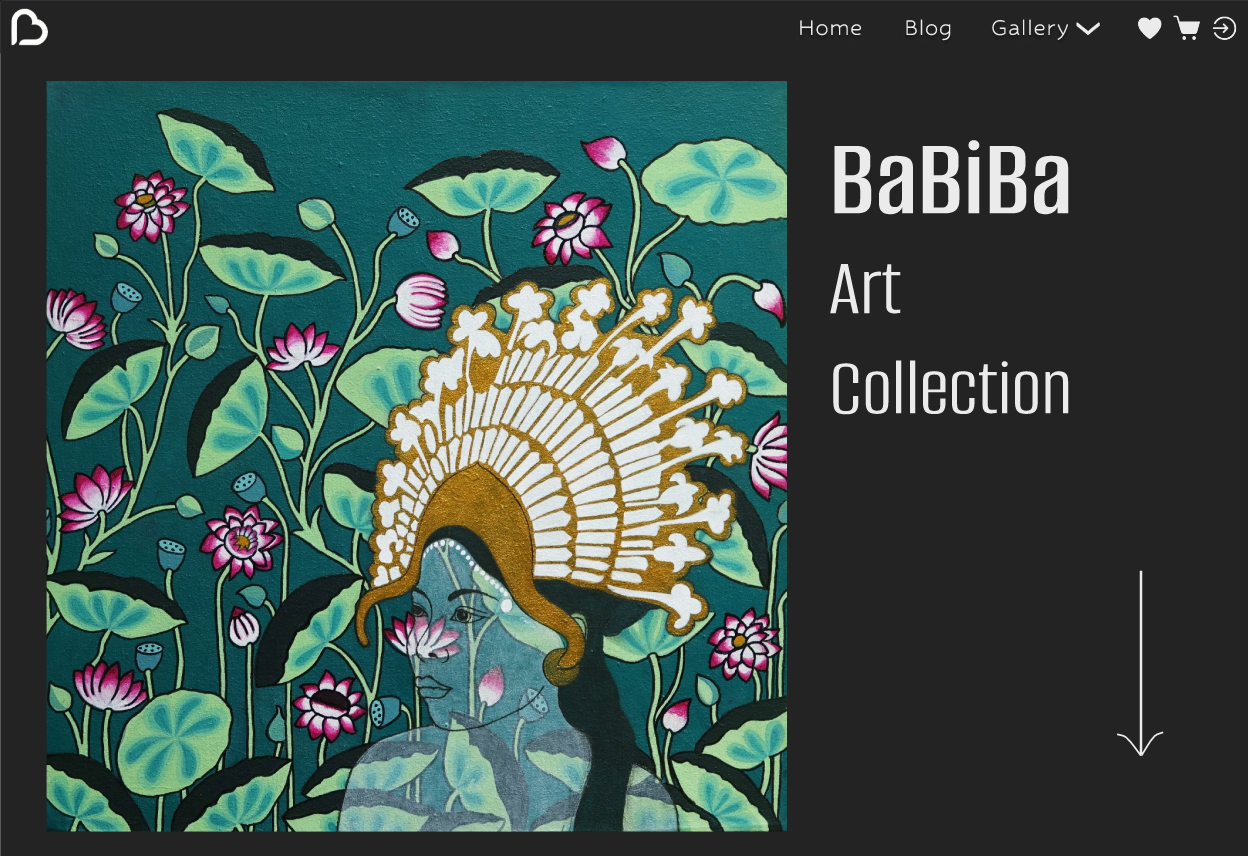Click the login arrow icon
Image resolution: width=1248 pixels, height=856 pixels.
click(1224, 29)
